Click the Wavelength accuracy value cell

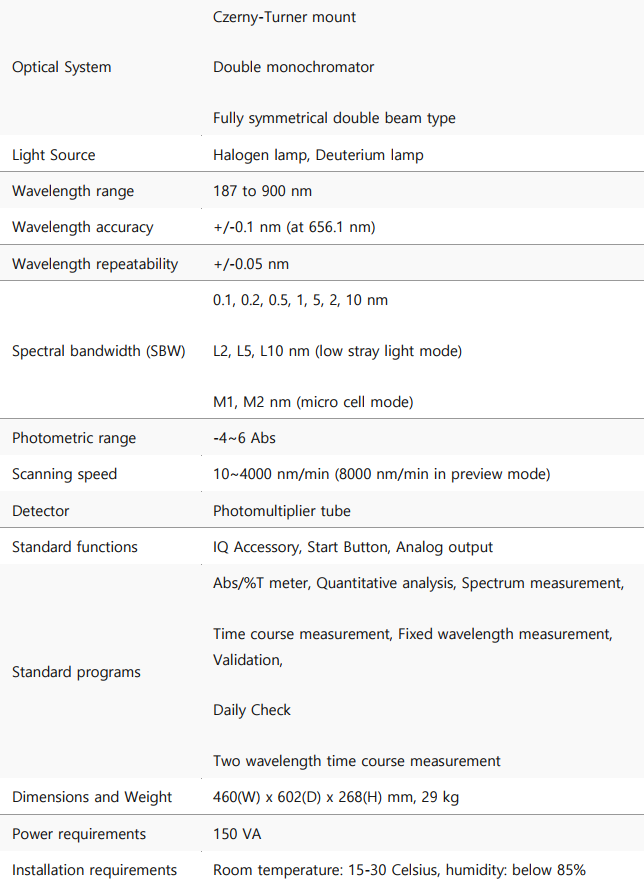tap(294, 227)
